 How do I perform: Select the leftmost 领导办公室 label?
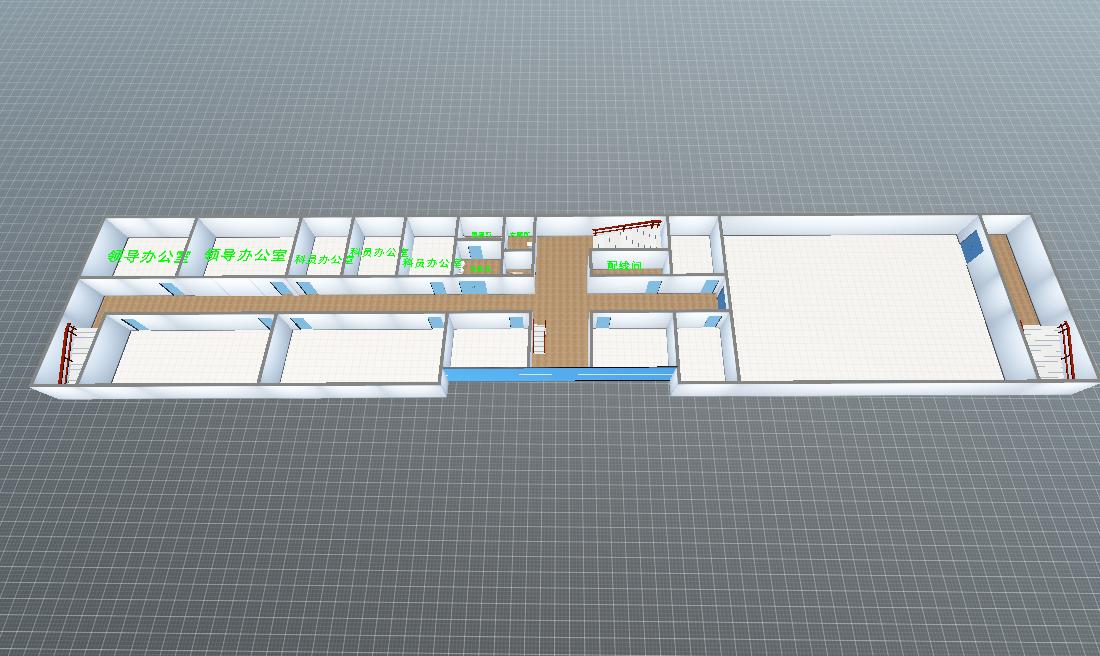pyautogui.click(x=147, y=257)
